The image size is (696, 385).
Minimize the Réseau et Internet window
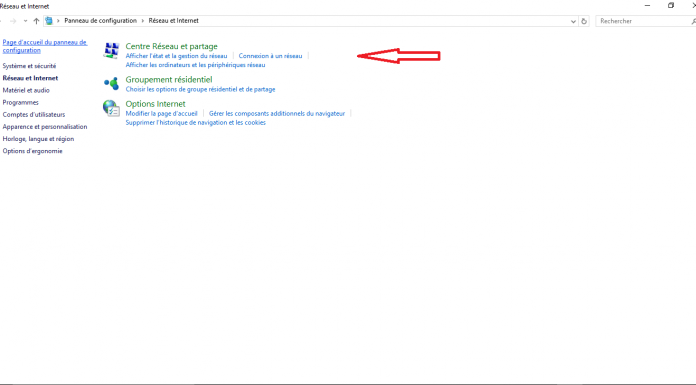click(x=648, y=6)
